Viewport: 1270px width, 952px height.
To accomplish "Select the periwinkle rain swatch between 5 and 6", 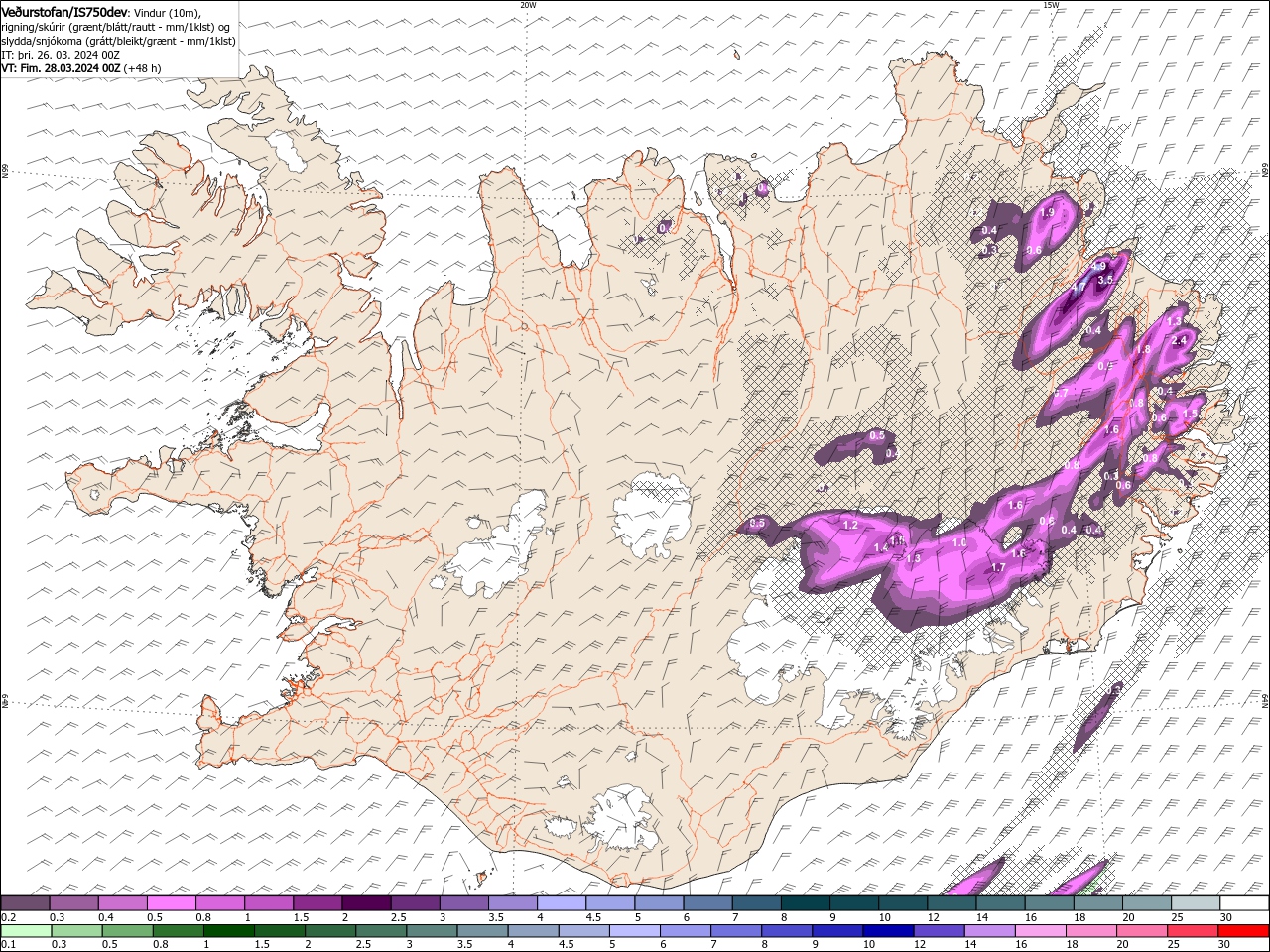I will 635,931.
